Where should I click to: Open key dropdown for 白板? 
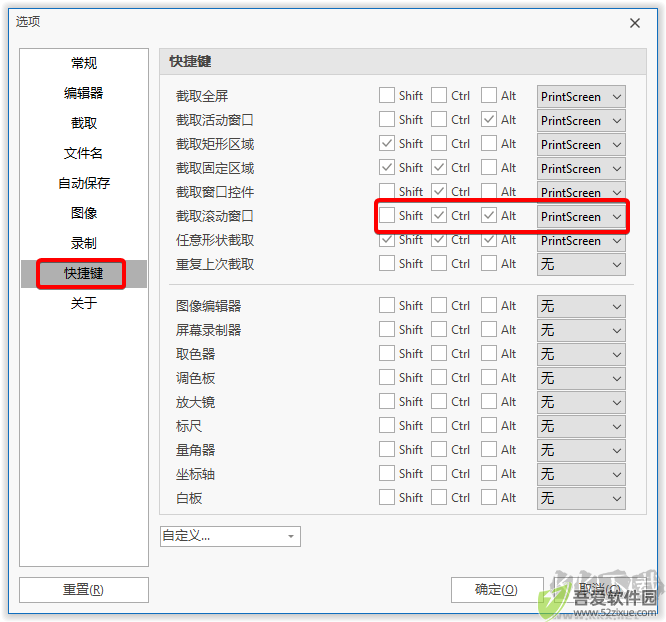click(581, 498)
